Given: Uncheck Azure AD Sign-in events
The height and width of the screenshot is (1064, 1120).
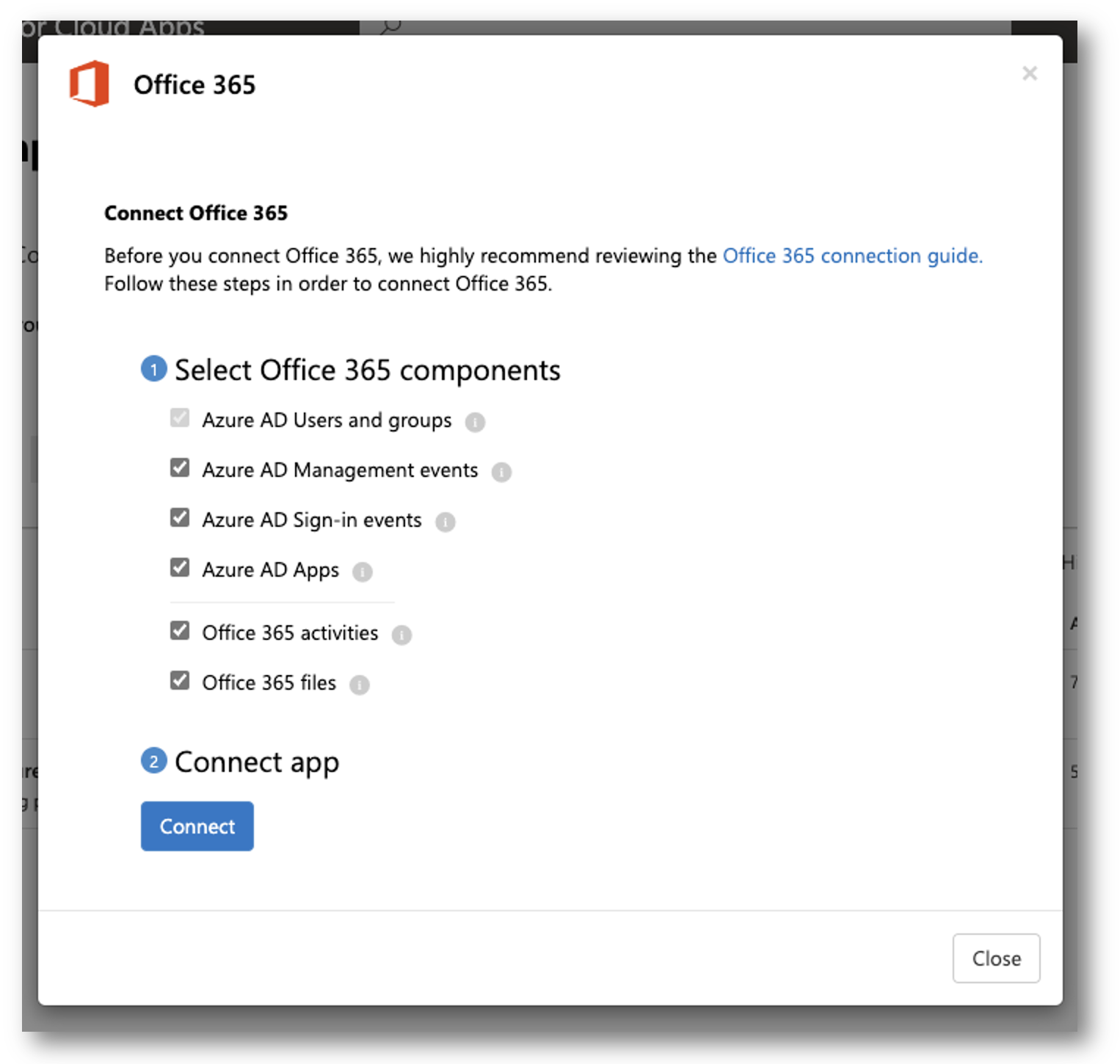Looking at the screenshot, I should coord(180,518).
